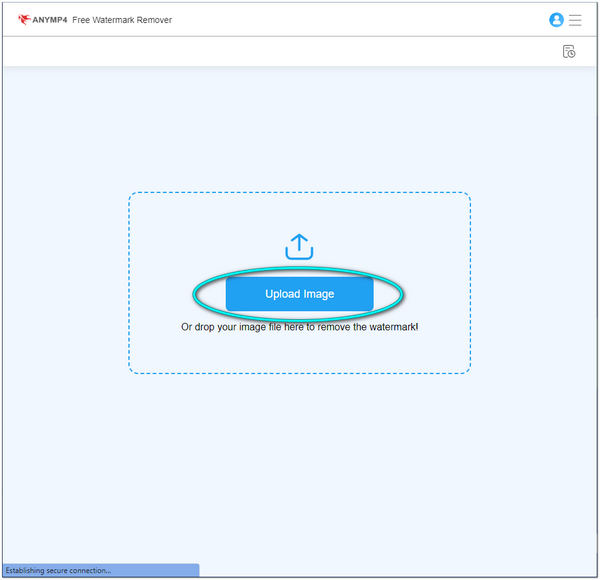The width and height of the screenshot is (600, 580).
Task: Click the AnyMP4 red bird logo
Action: [24, 19]
